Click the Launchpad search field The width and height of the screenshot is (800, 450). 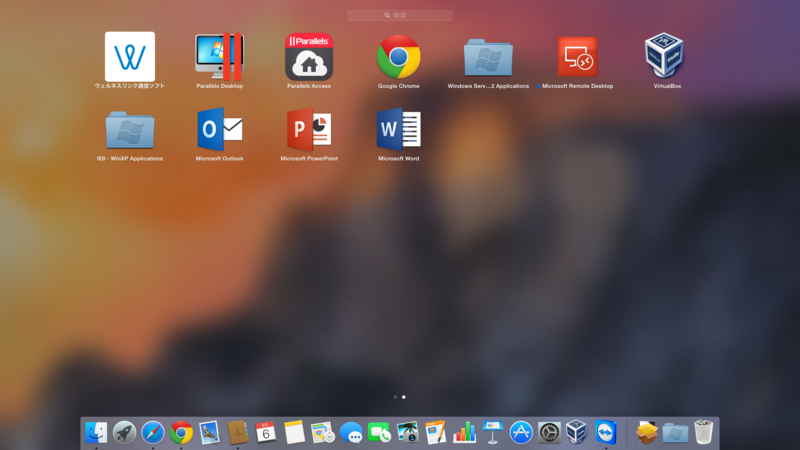tap(400, 15)
